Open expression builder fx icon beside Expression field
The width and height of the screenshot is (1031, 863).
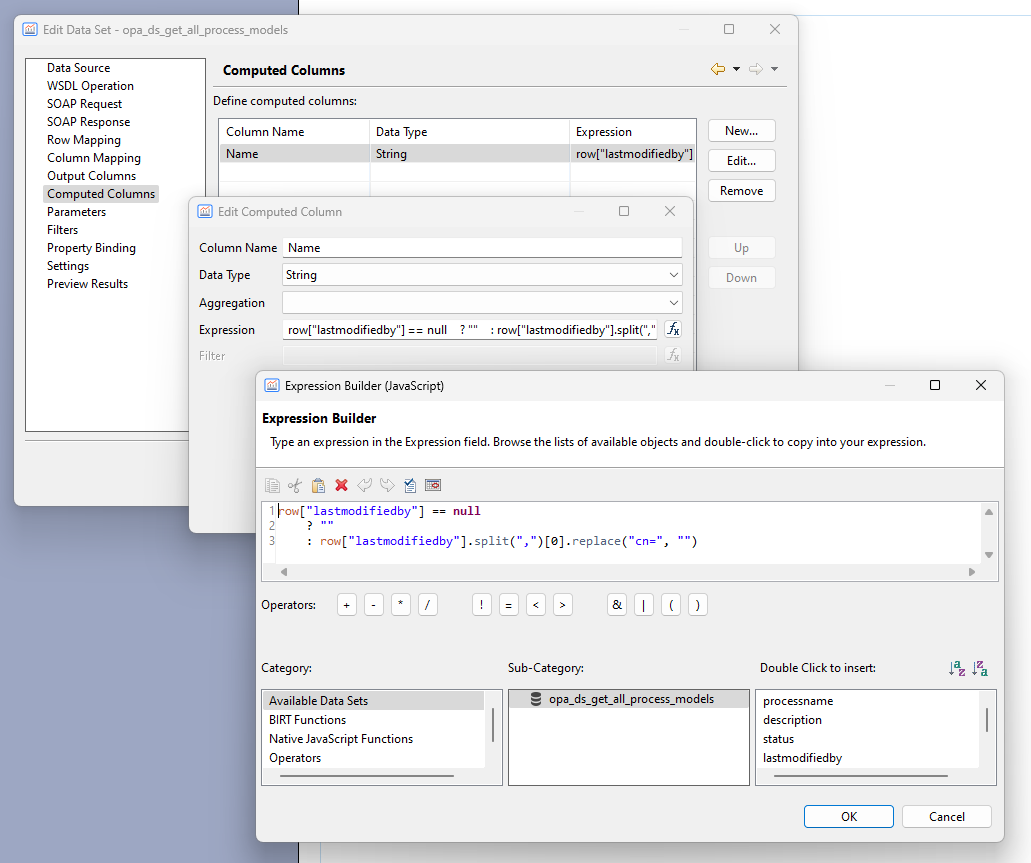pos(673,329)
